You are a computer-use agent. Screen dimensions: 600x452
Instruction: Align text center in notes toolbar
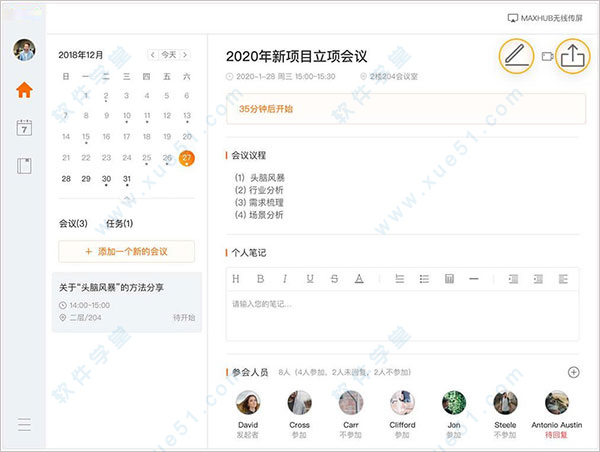[x=538, y=279]
